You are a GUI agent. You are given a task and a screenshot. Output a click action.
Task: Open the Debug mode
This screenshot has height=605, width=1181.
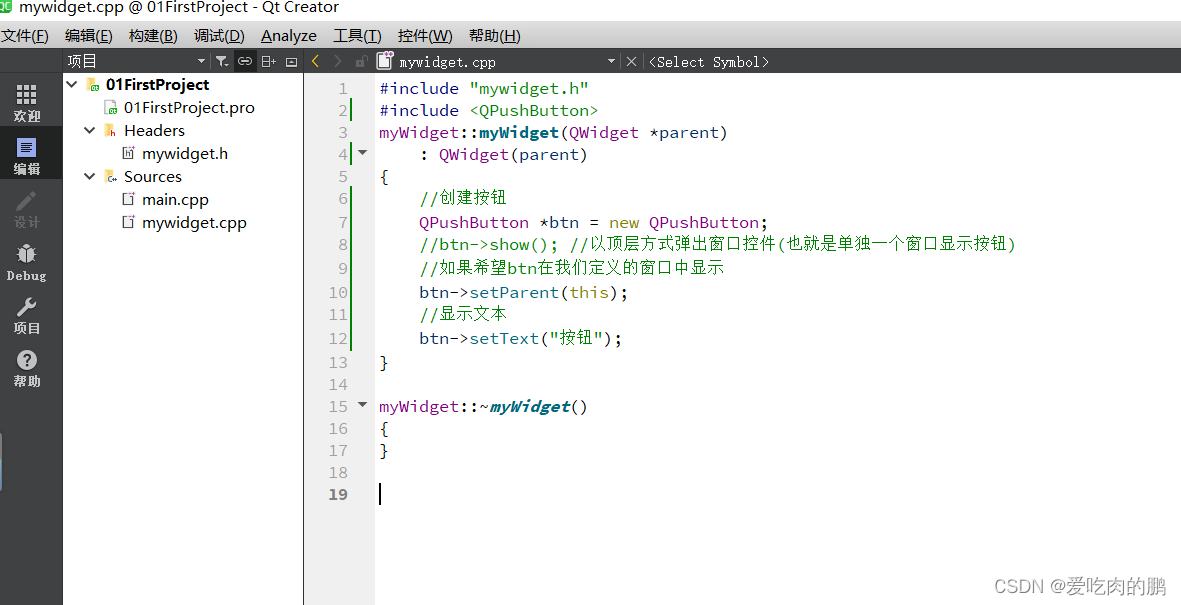26,262
